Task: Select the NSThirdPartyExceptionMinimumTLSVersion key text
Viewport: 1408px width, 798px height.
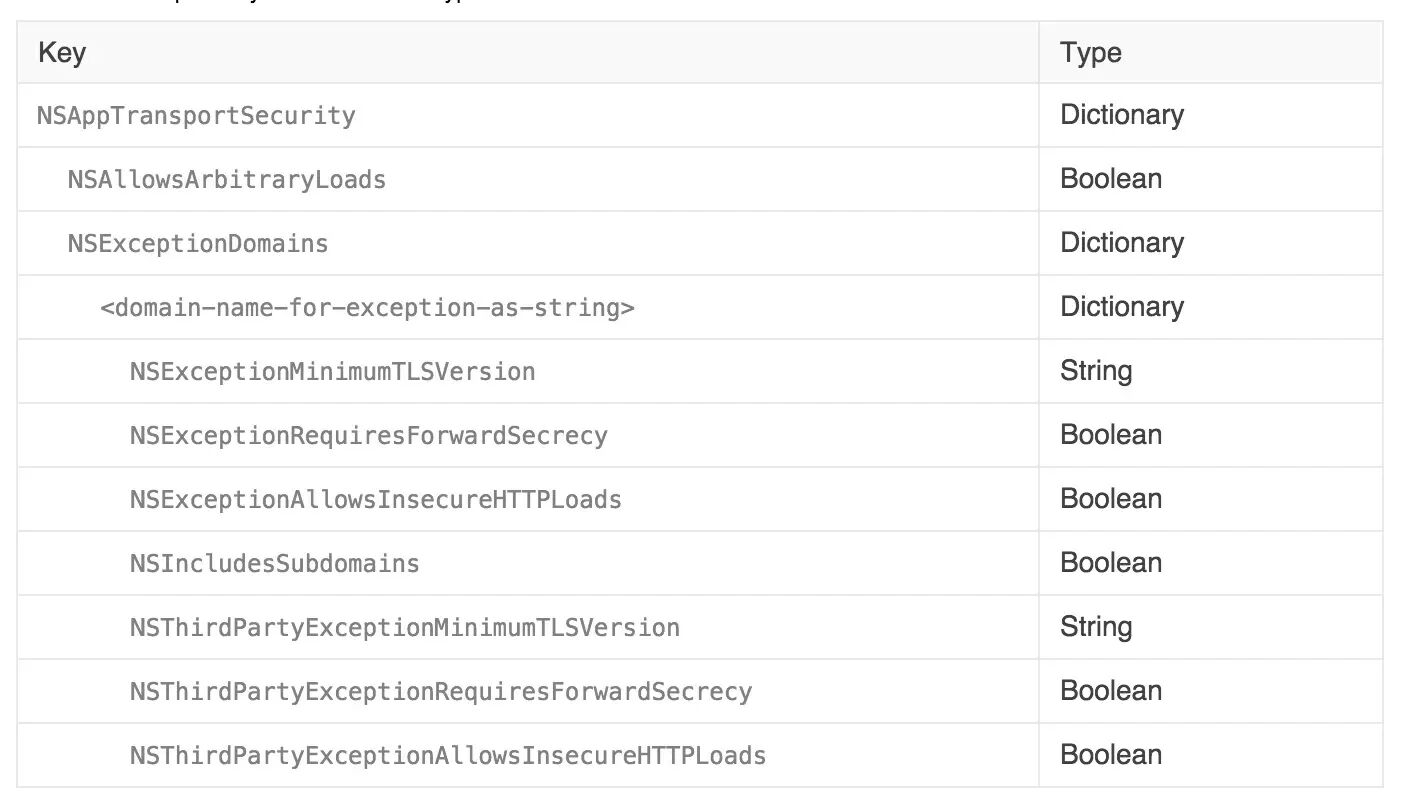Action: click(x=405, y=628)
